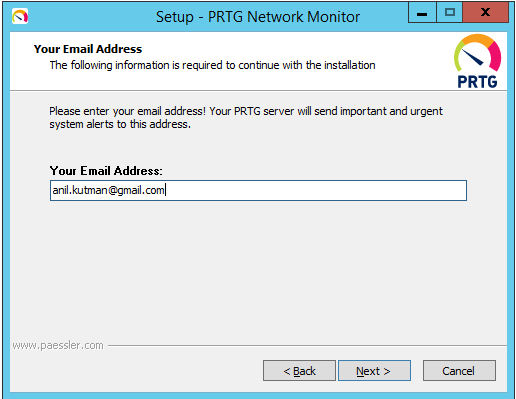Click the required information subtitle text

[213, 65]
